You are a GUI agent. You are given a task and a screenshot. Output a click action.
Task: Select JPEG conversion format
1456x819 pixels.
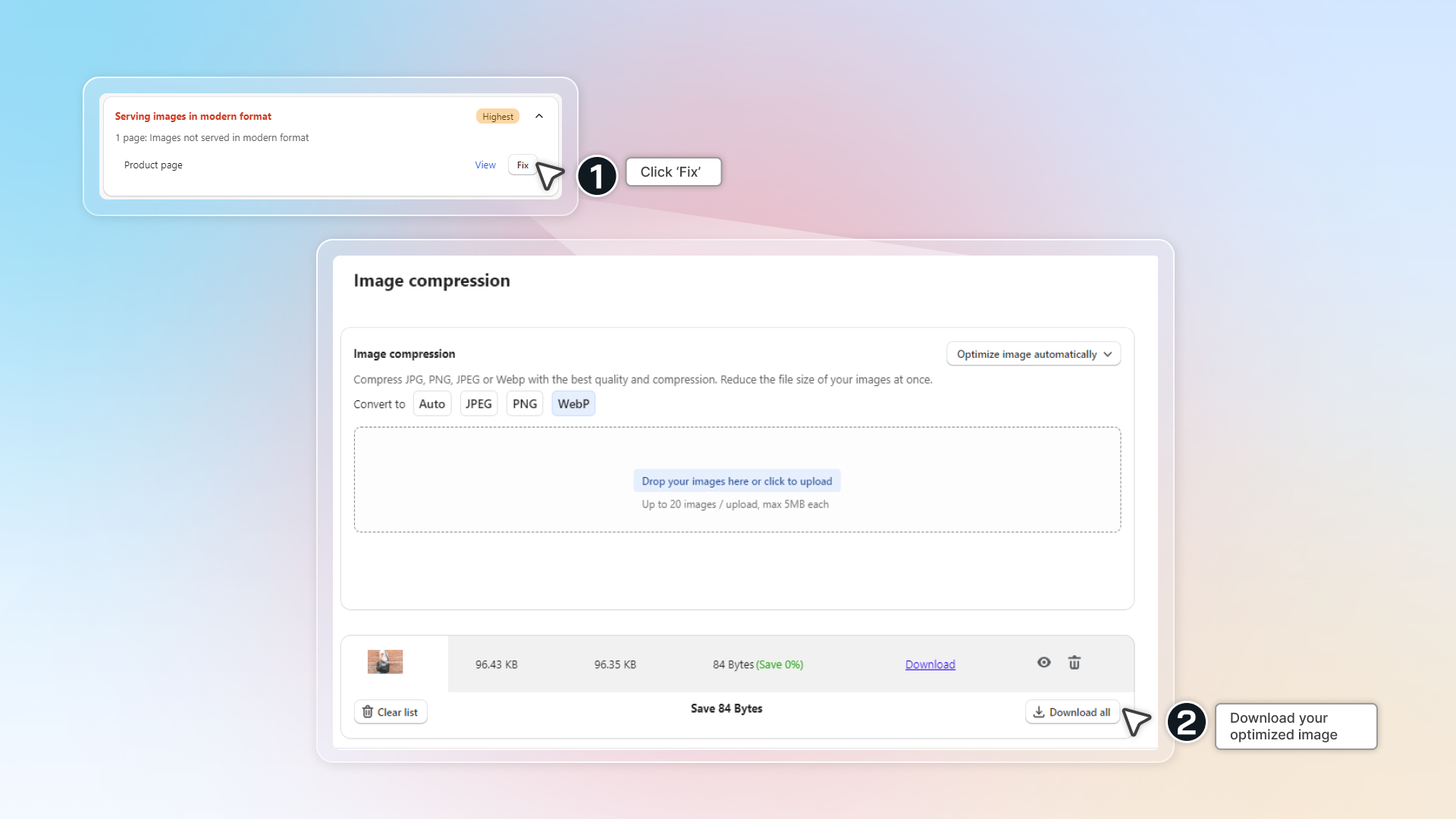(x=479, y=404)
